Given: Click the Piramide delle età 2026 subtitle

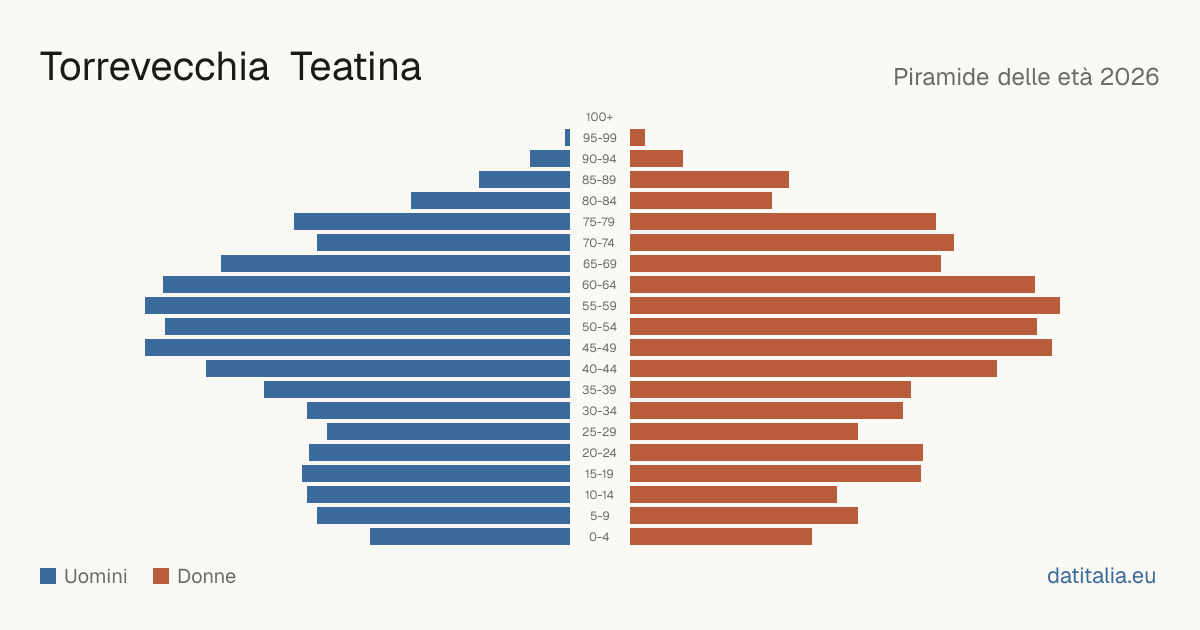Looking at the screenshot, I should [1026, 77].
